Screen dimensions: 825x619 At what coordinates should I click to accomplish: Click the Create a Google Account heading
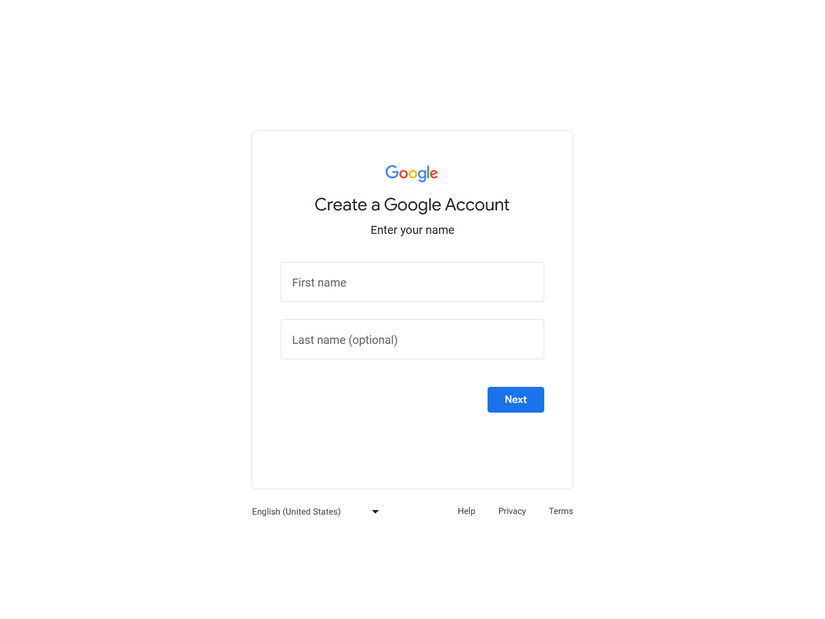412,205
